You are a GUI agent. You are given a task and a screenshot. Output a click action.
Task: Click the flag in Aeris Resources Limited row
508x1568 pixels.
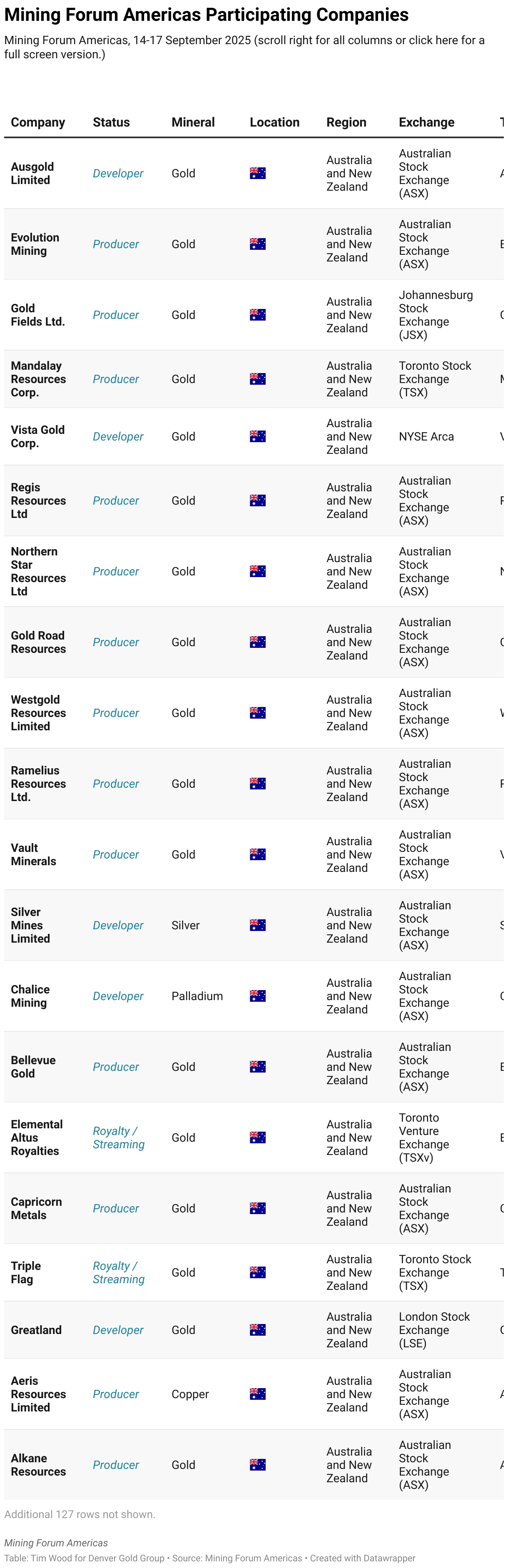point(257,1394)
